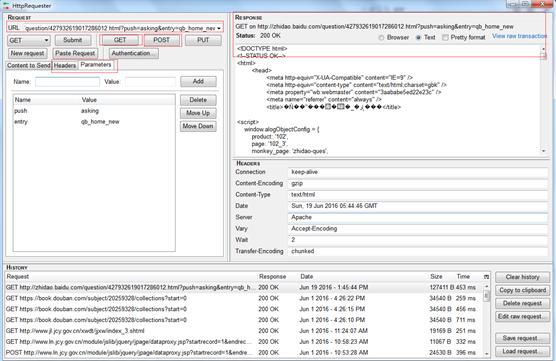Select the Browser view radio button
This screenshot has width=556, height=361.
point(381,38)
